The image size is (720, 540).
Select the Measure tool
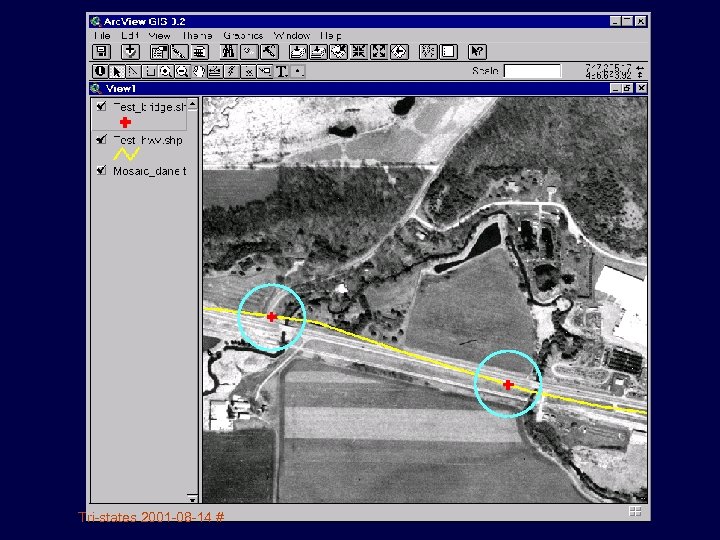pos(215,72)
